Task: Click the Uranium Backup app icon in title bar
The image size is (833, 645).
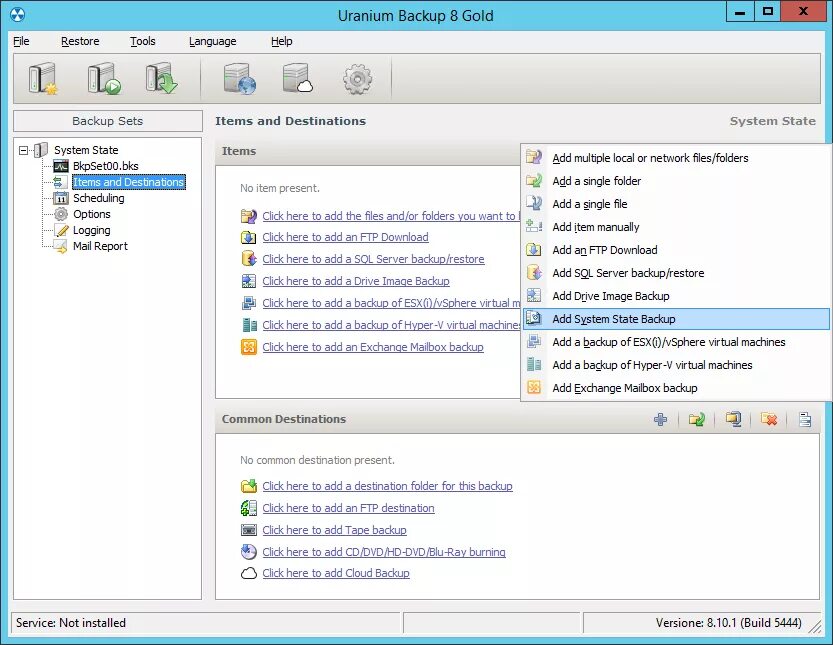Action: (x=18, y=14)
